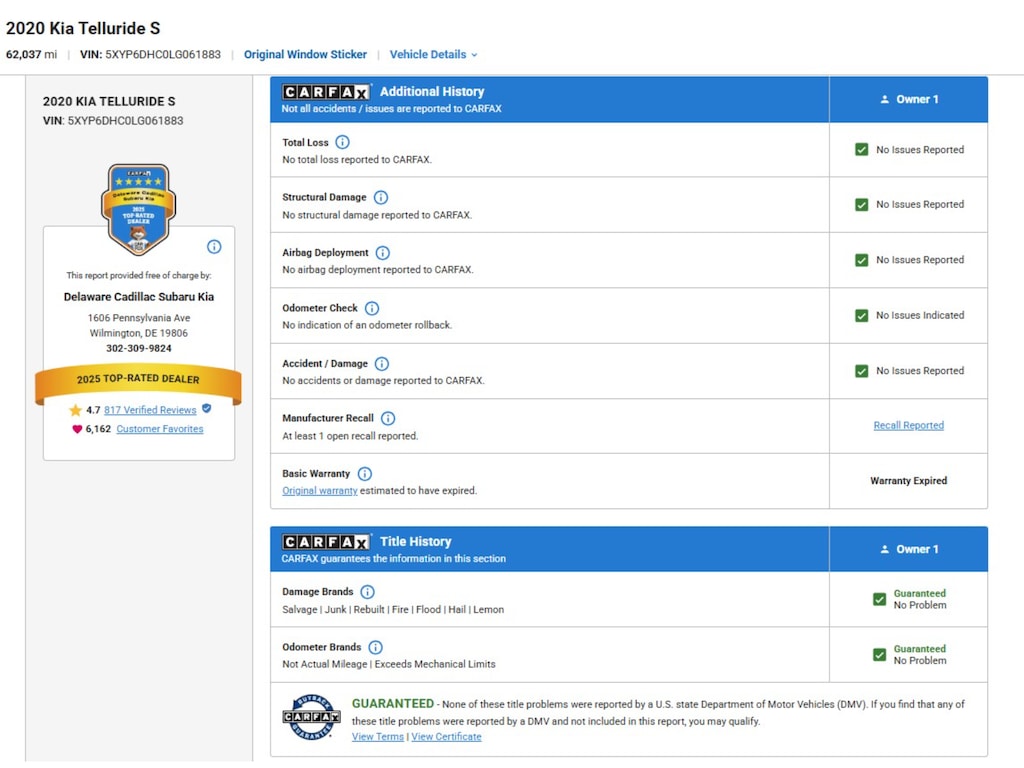Open the Manufacturer Recall info icon
The height and width of the screenshot is (768, 1024).
tap(388, 419)
